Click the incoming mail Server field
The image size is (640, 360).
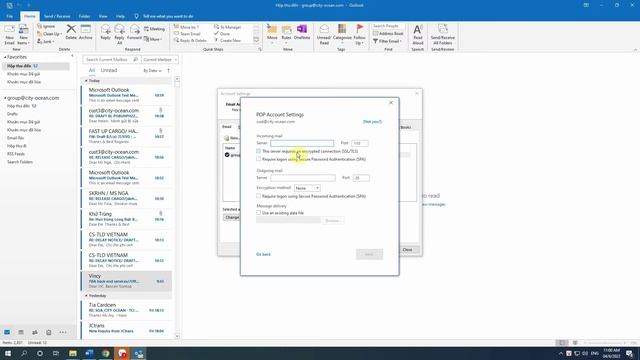[x=302, y=143]
